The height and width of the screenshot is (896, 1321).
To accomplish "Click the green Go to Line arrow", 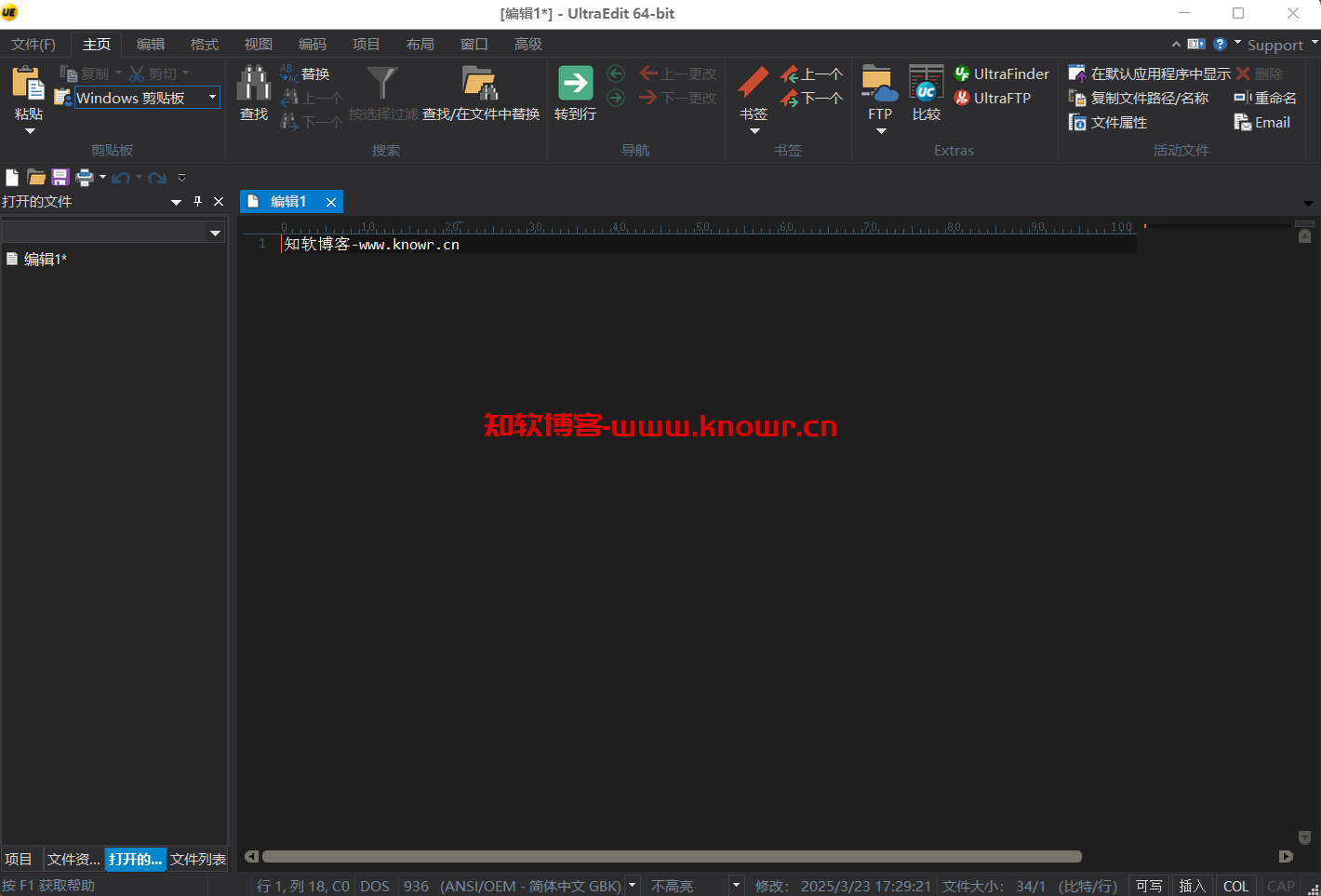I will [x=575, y=83].
